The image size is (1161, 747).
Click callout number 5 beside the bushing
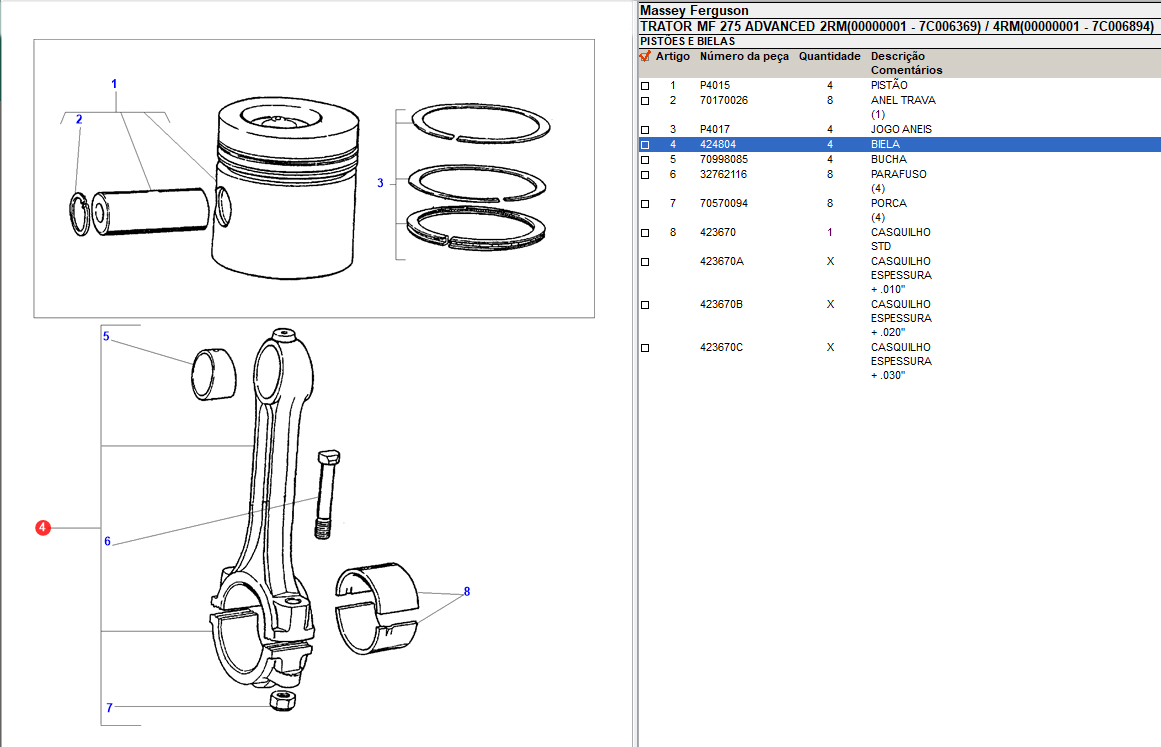(106, 337)
